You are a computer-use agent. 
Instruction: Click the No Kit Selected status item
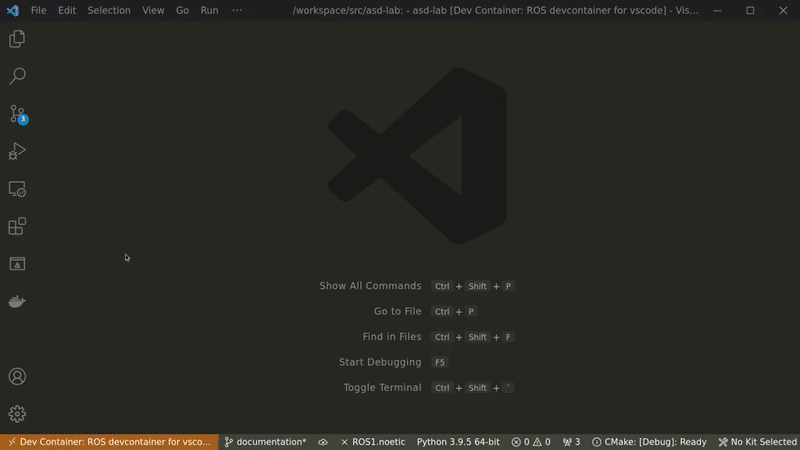point(758,442)
